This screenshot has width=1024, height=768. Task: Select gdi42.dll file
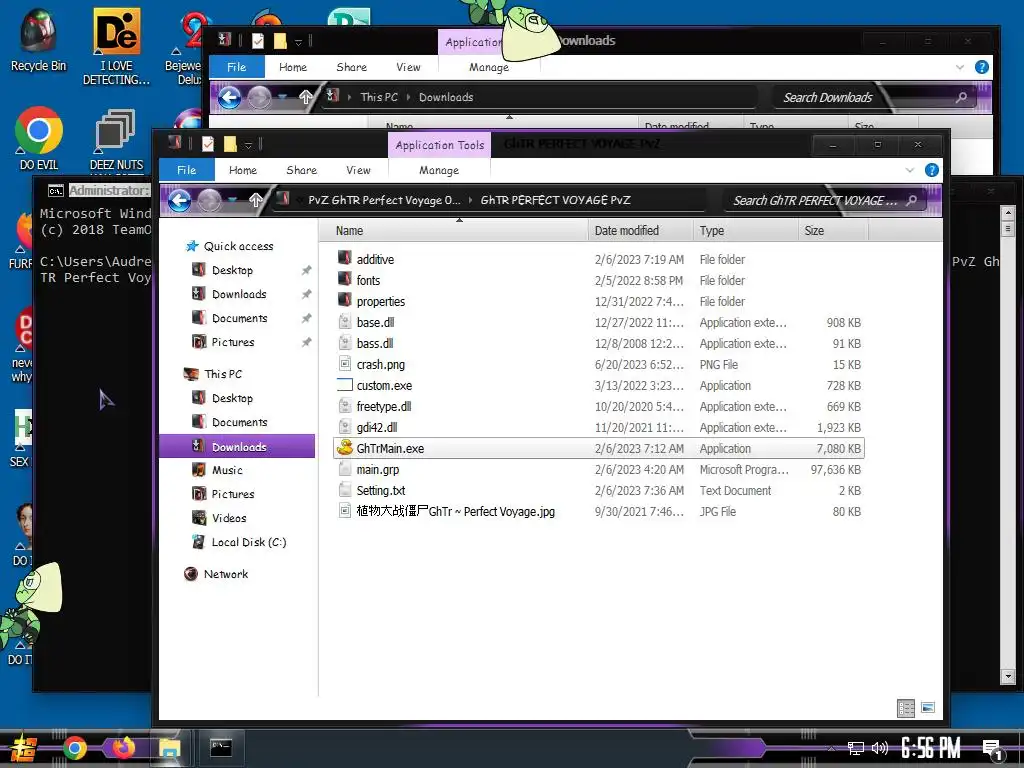pyautogui.click(x=377, y=427)
